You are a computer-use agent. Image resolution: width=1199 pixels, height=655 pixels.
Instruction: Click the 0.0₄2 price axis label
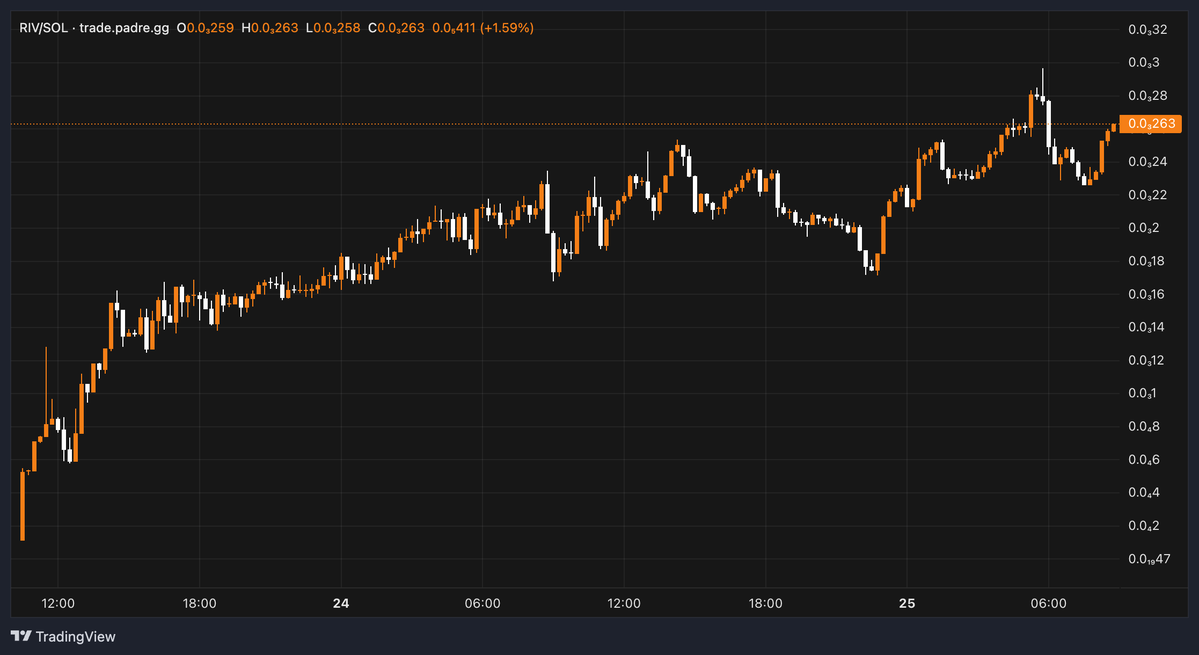click(x=1144, y=526)
